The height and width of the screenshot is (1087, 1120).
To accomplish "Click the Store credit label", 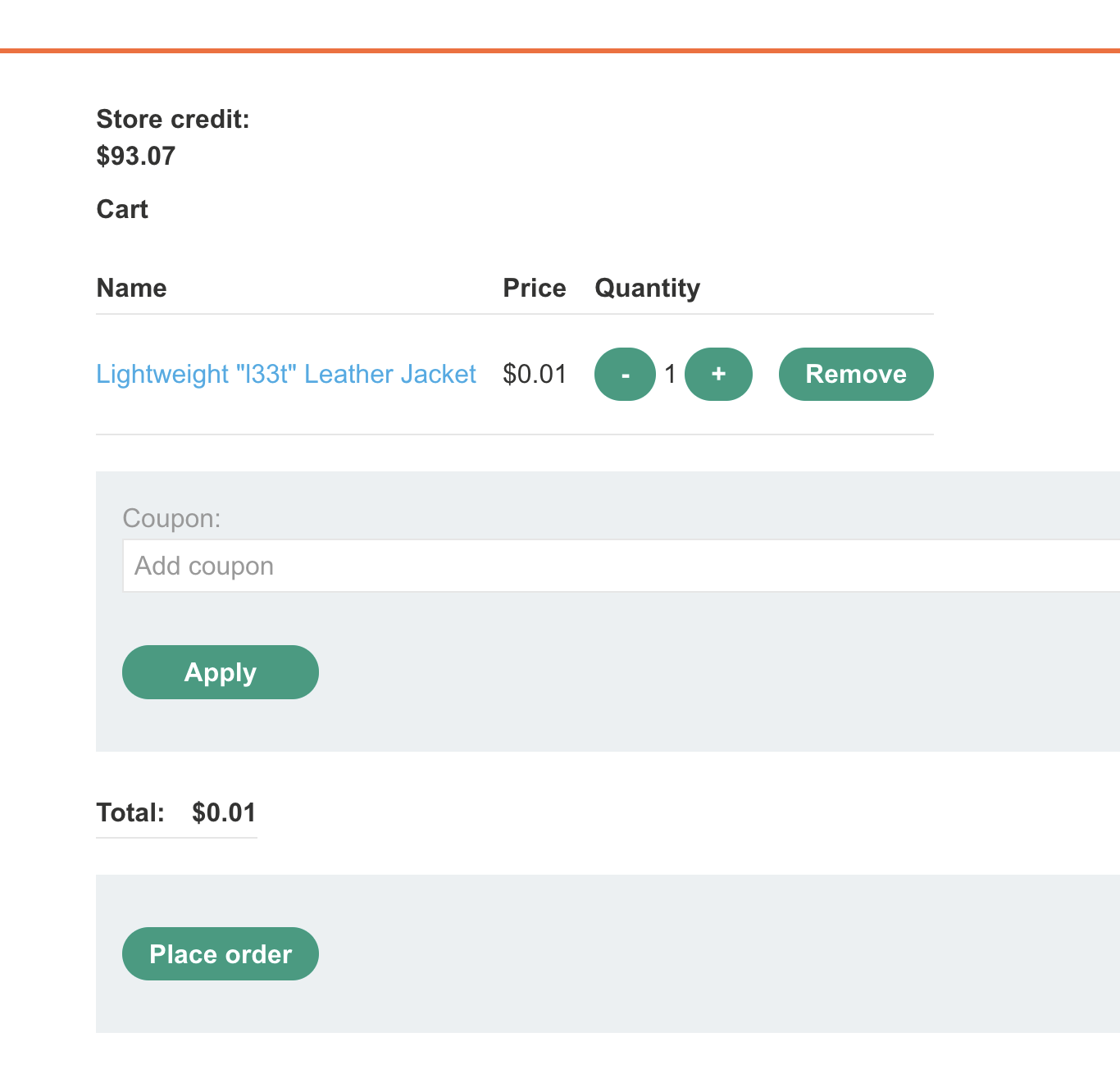I will click(172, 120).
